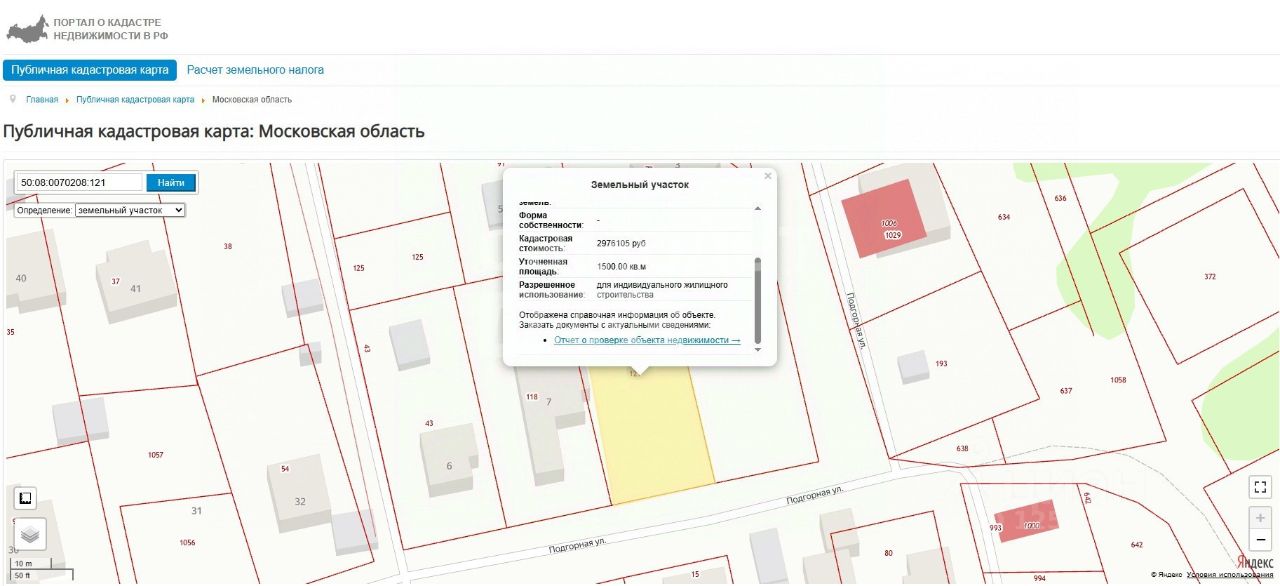Screen dimensions: 1280x586
Task: Click the parcel labeled 38
Action: 228,246
